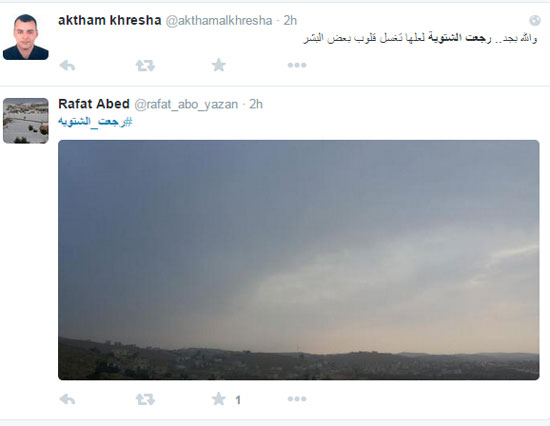The image size is (550, 426).
Task: View favorite count 1 on Rafat's tweet
Action: click(x=238, y=400)
